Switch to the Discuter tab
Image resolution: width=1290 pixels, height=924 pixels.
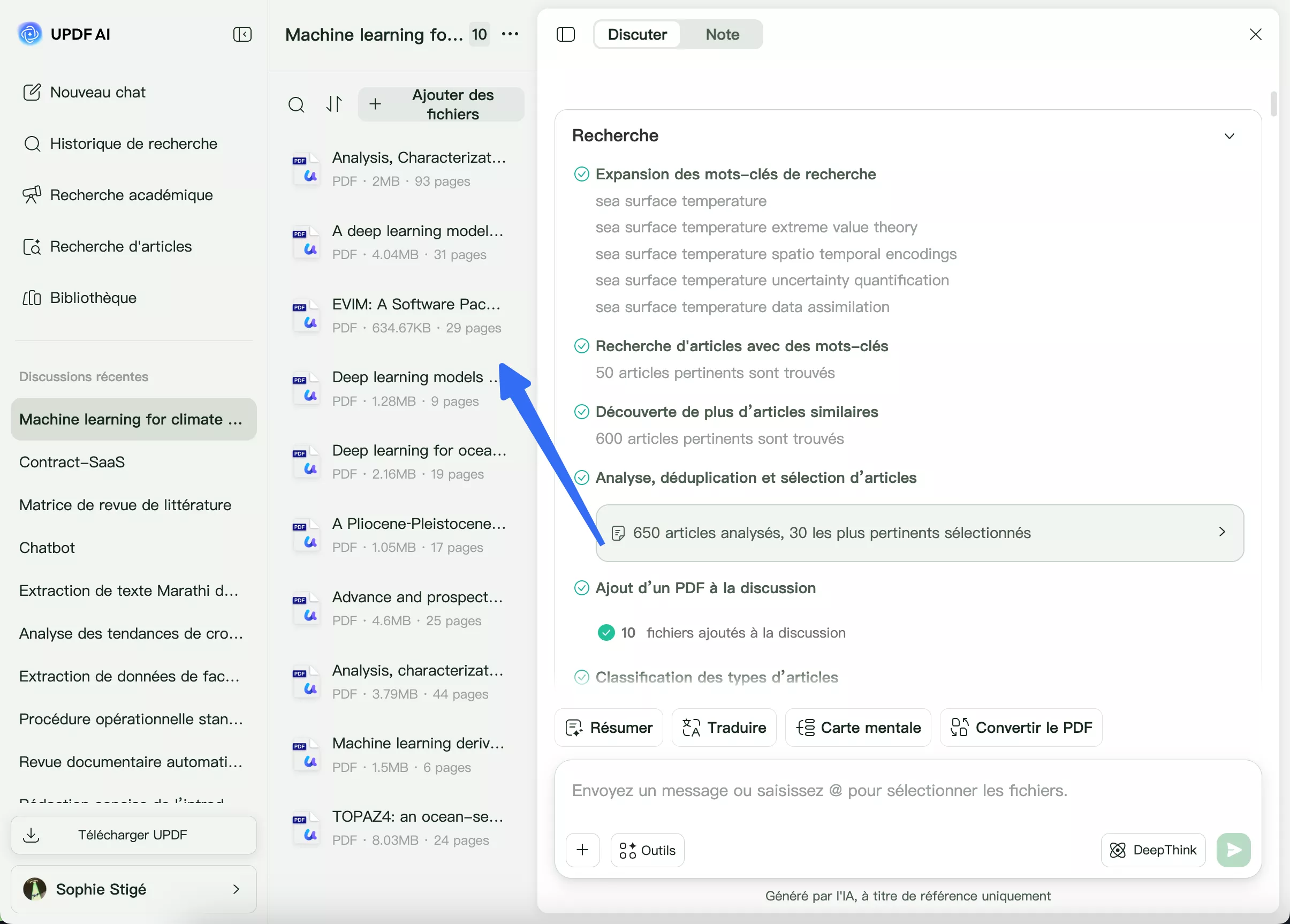point(637,34)
